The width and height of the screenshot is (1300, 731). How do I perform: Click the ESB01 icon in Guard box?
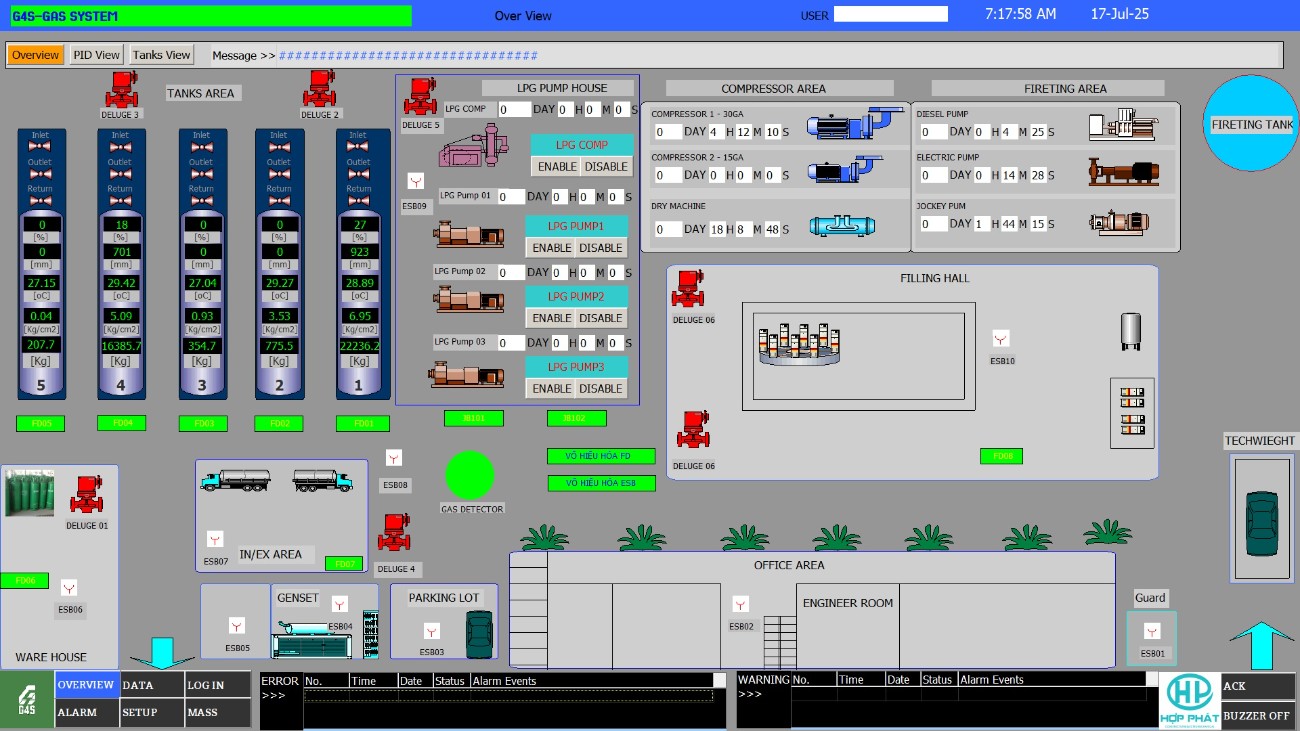(1152, 632)
